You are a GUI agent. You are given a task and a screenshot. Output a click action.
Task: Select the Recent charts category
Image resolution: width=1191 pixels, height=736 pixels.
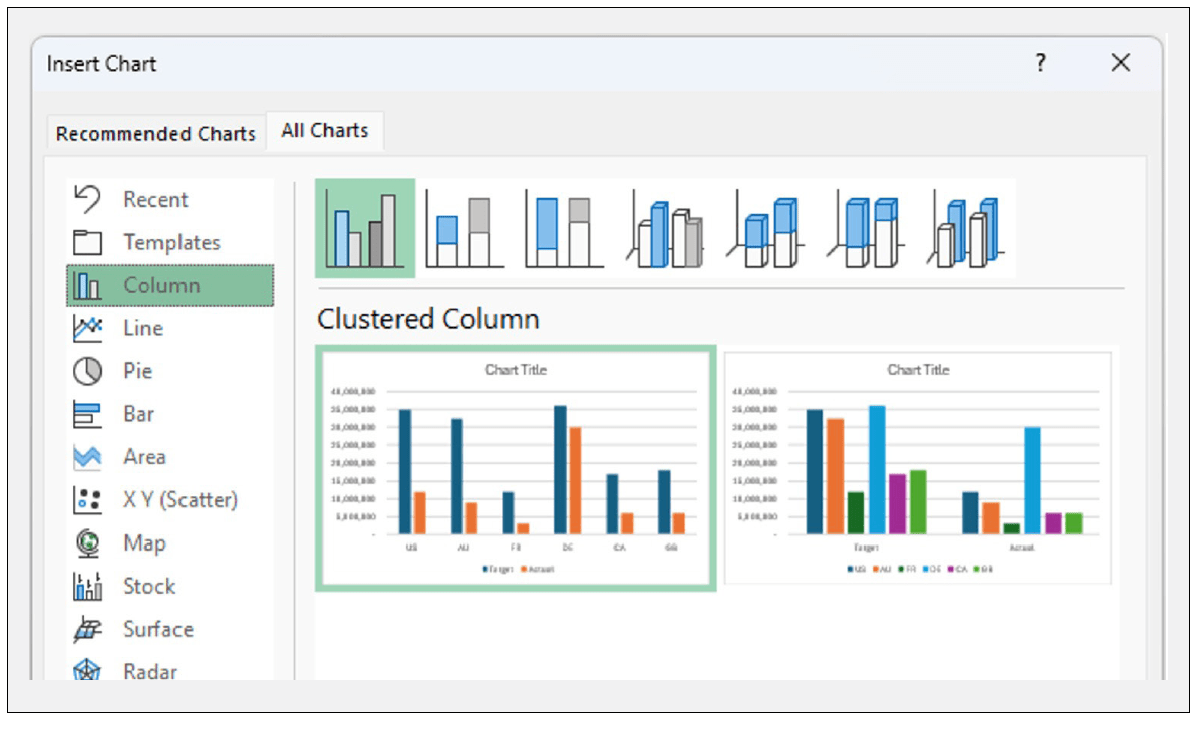(x=156, y=199)
